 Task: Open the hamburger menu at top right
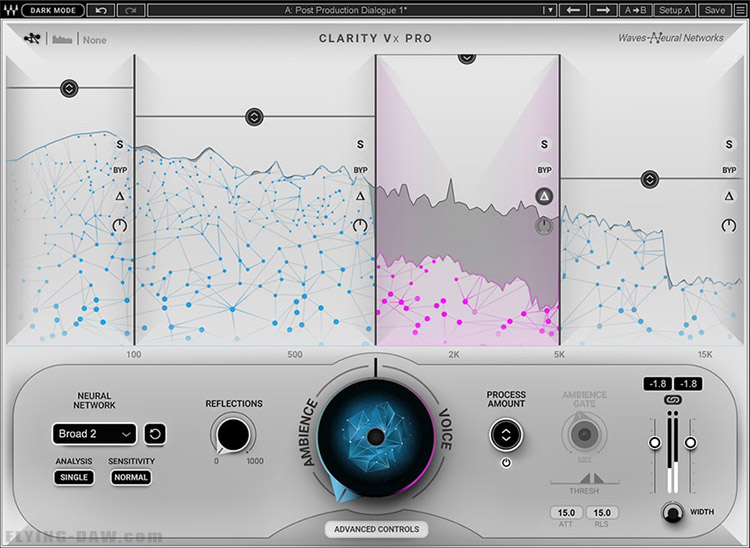(x=740, y=10)
